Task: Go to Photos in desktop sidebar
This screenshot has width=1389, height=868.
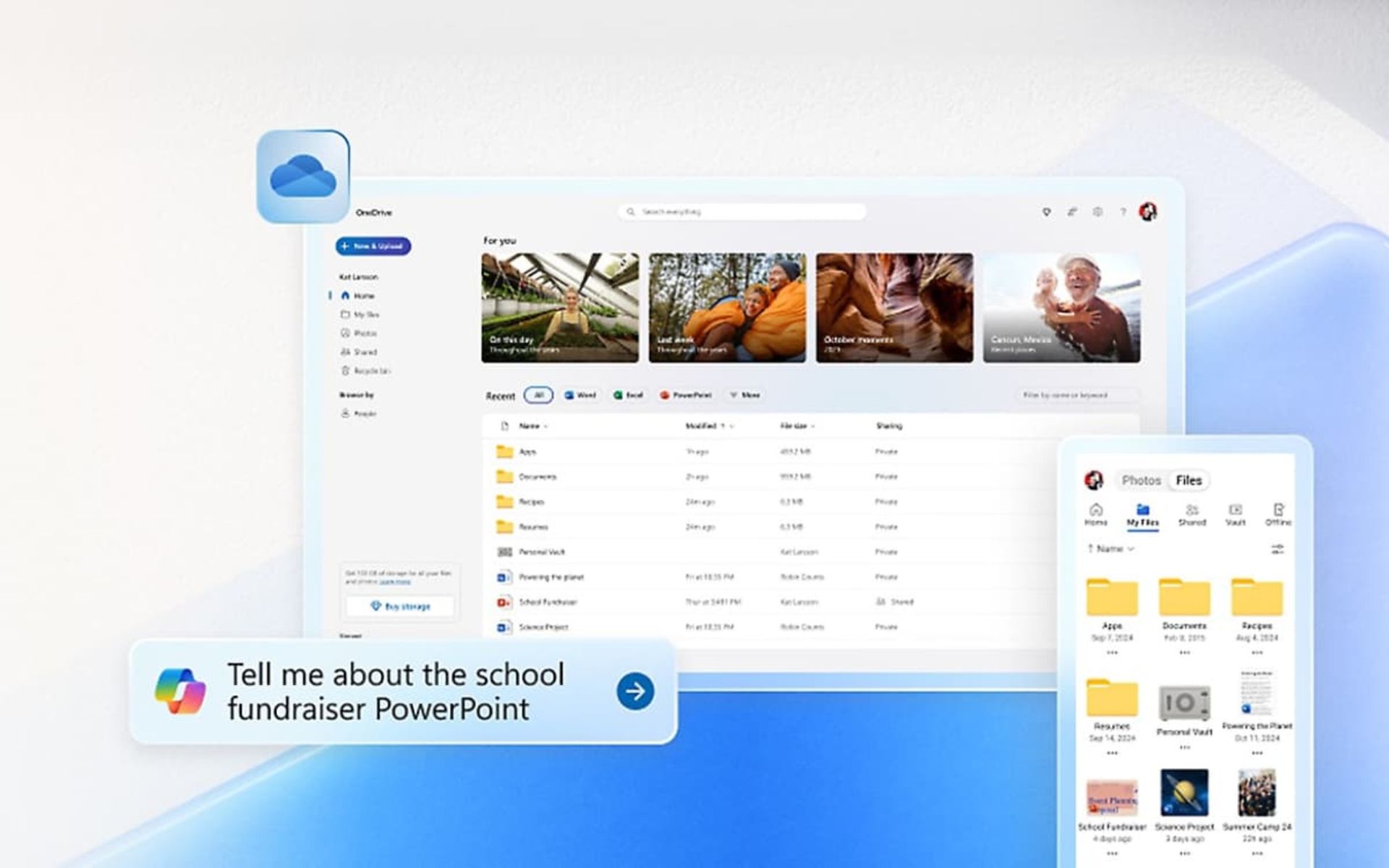Action: coord(360,333)
